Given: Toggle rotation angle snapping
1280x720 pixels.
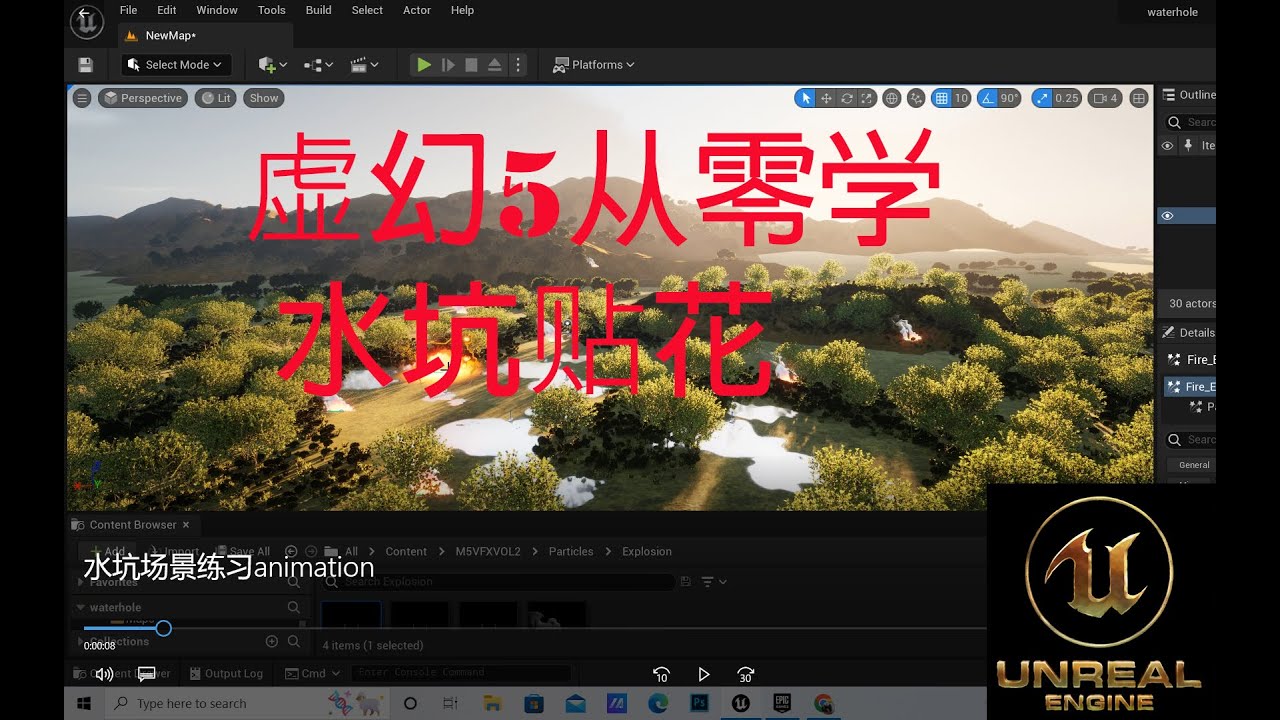Looking at the screenshot, I should pos(987,98).
